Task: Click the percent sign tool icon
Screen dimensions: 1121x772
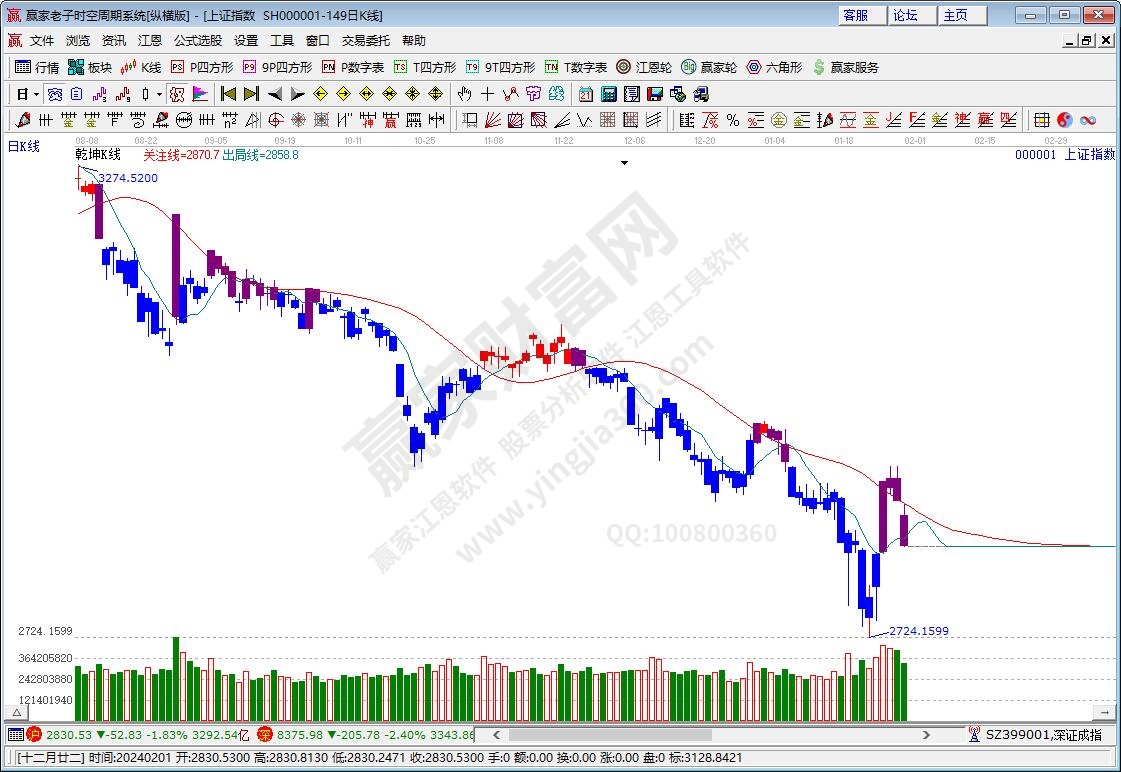Action: click(x=733, y=120)
